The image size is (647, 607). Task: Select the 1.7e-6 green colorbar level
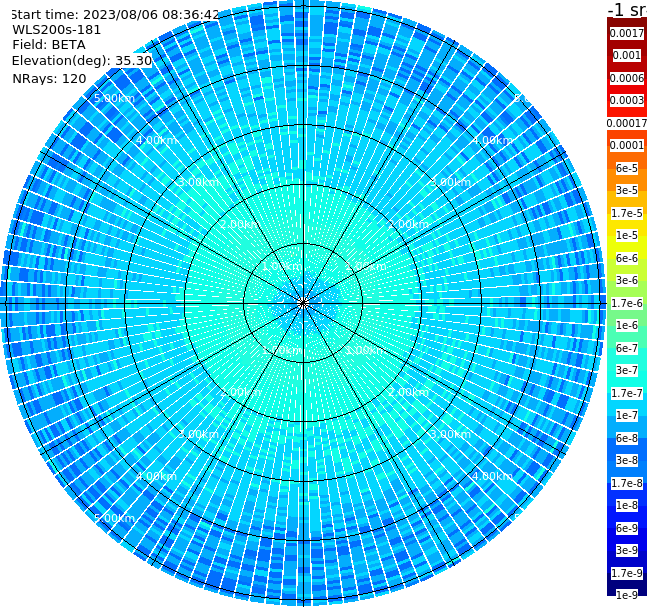(627, 303)
